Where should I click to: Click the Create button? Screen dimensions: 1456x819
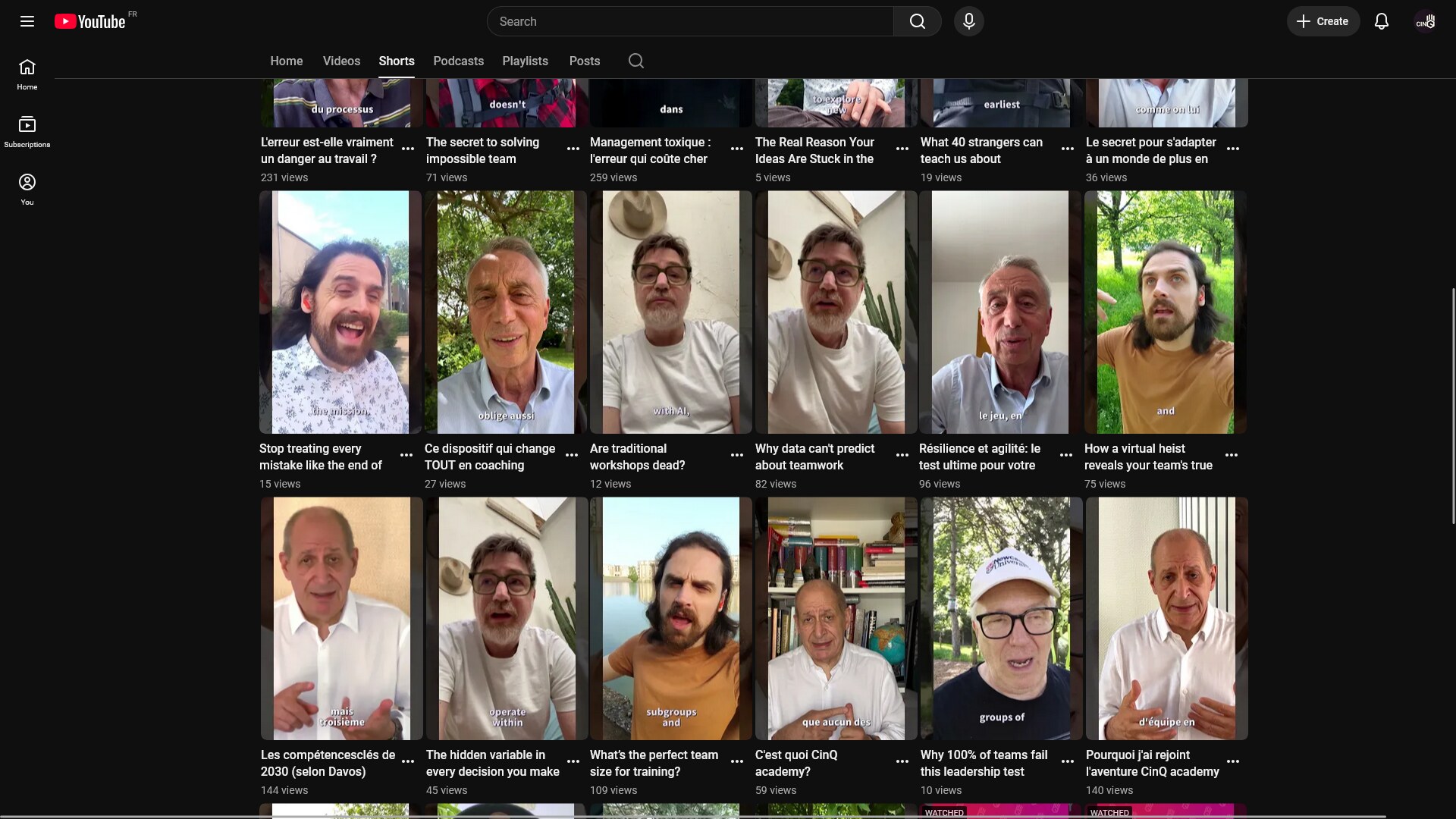click(x=1323, y=21)
